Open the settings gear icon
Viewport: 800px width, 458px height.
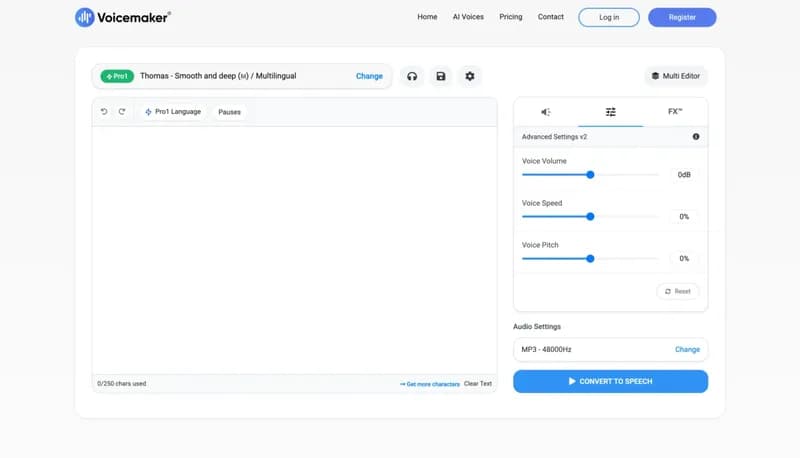coord(470,76)
